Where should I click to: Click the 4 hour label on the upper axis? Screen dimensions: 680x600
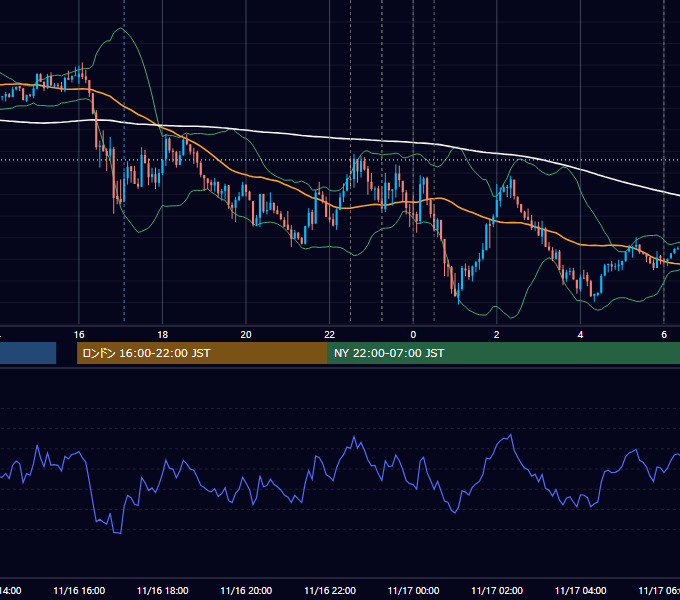pos(580,335)
